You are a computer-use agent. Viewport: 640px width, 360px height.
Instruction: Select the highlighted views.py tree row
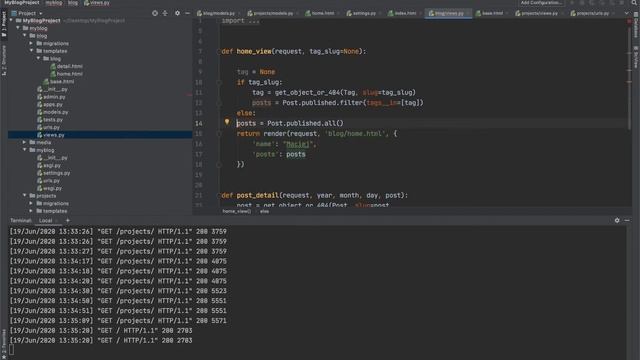100,135
